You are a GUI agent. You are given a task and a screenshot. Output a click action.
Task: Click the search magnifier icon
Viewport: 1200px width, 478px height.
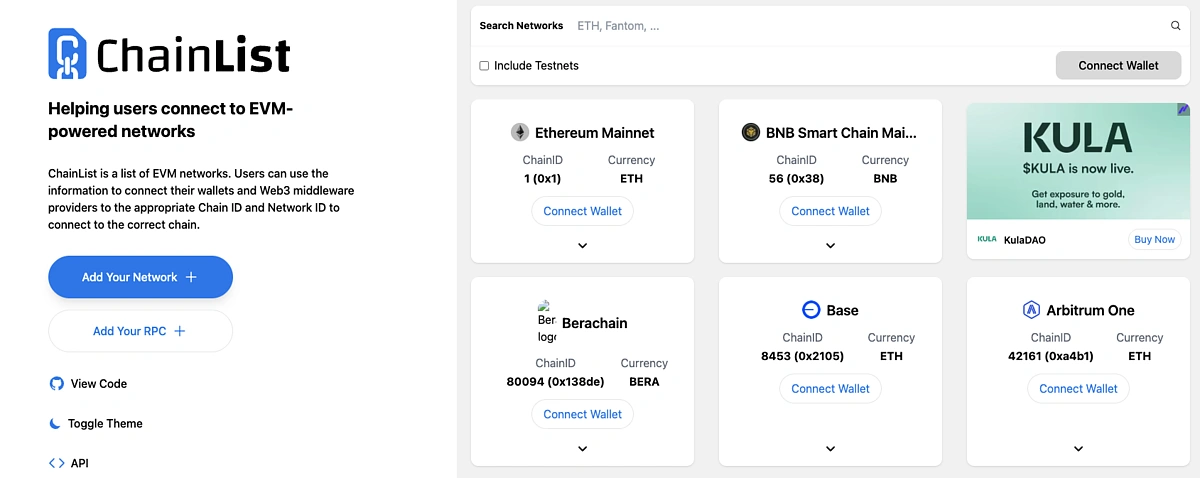click(1176, 26)
